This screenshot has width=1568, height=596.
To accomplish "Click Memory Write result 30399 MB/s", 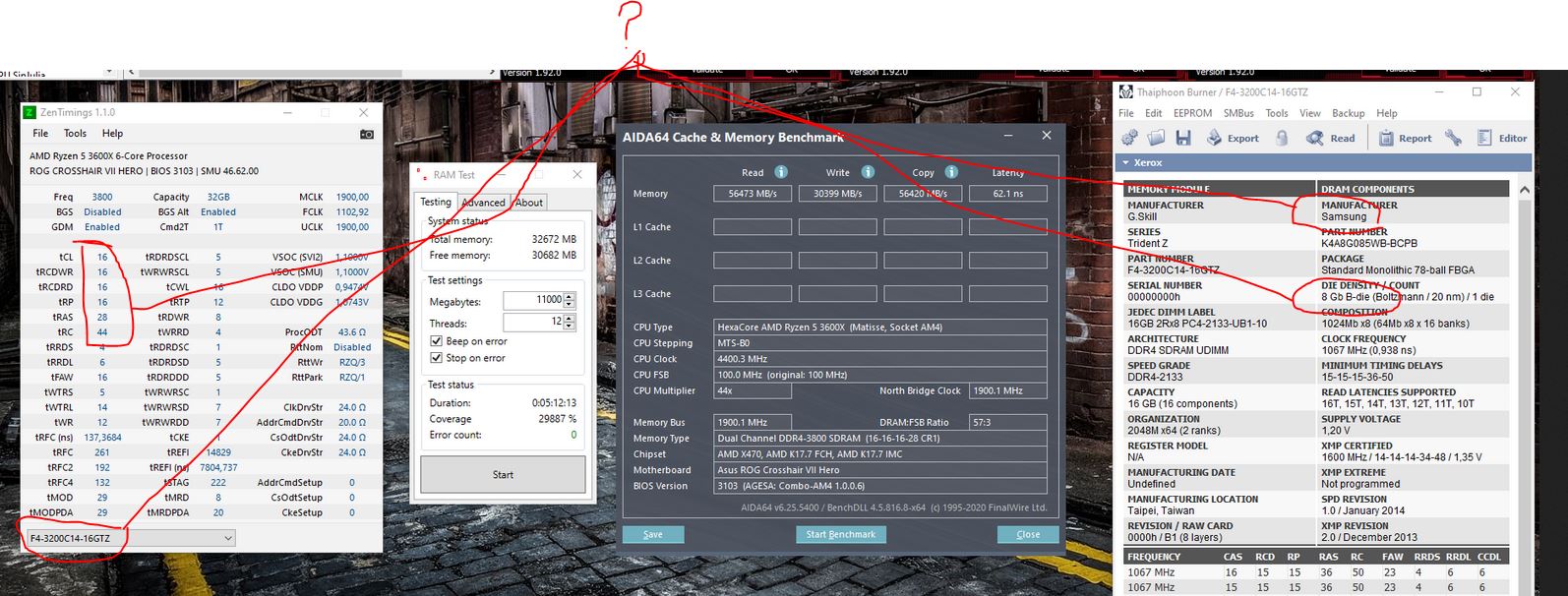I will (x=838, y=194).
